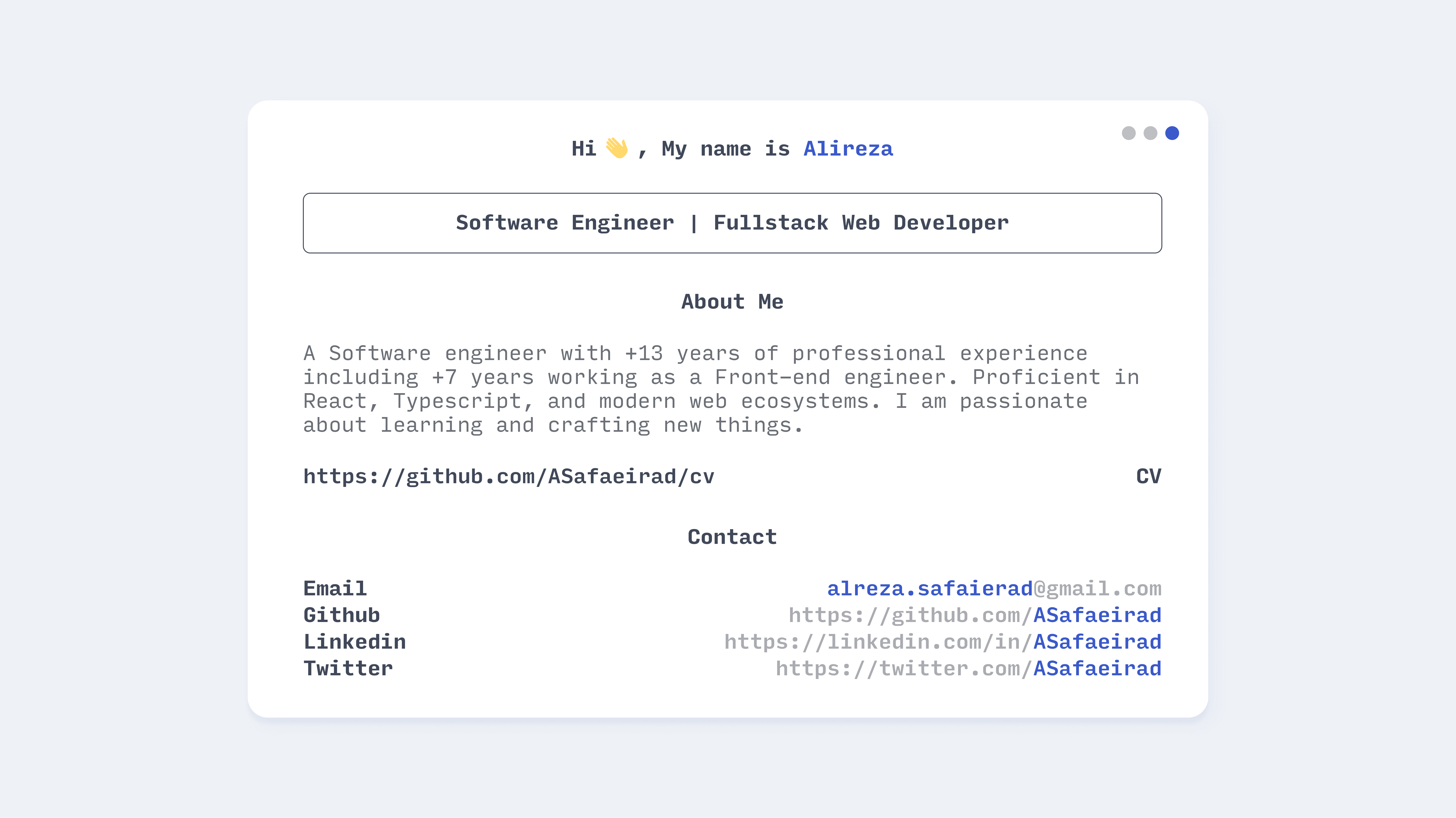
Task: Click the blue dot at card corner
Action: coord(1172,133)
